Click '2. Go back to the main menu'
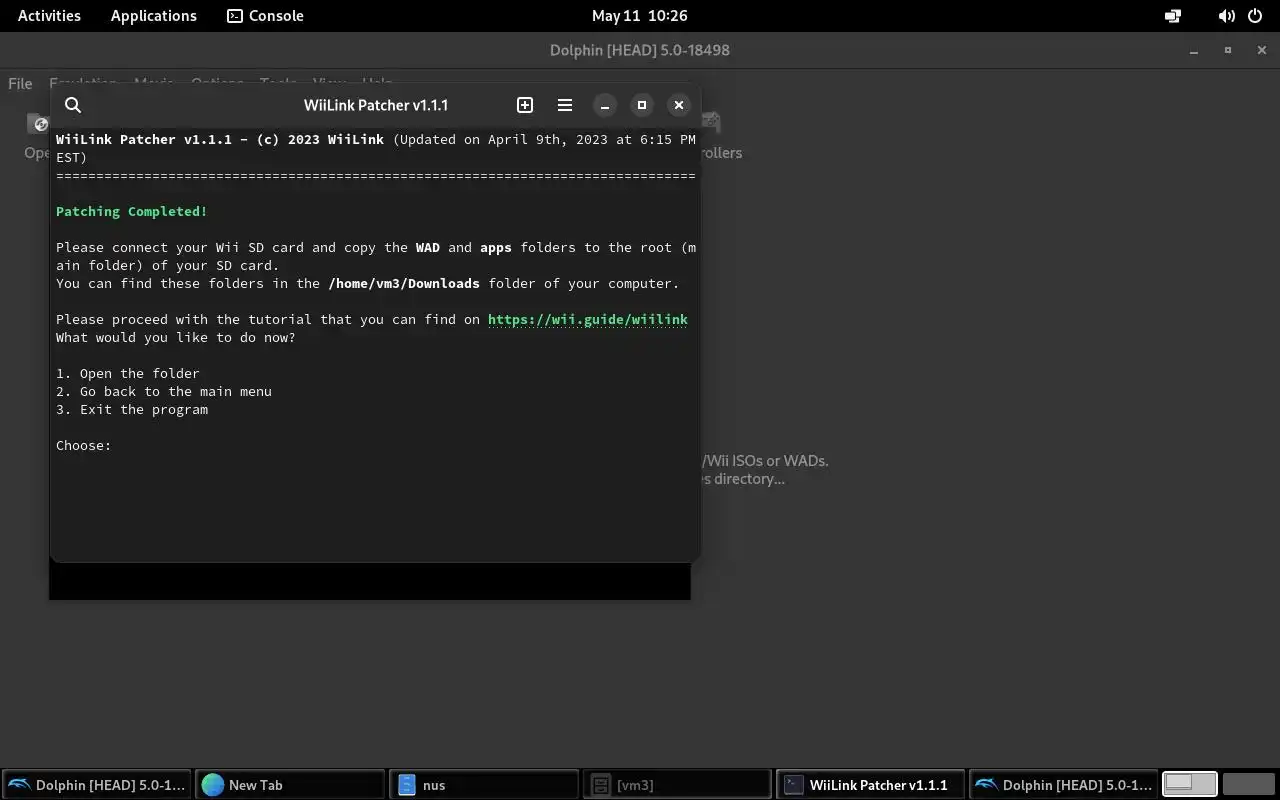This screenshot has height=800, width=1280. 164,391
